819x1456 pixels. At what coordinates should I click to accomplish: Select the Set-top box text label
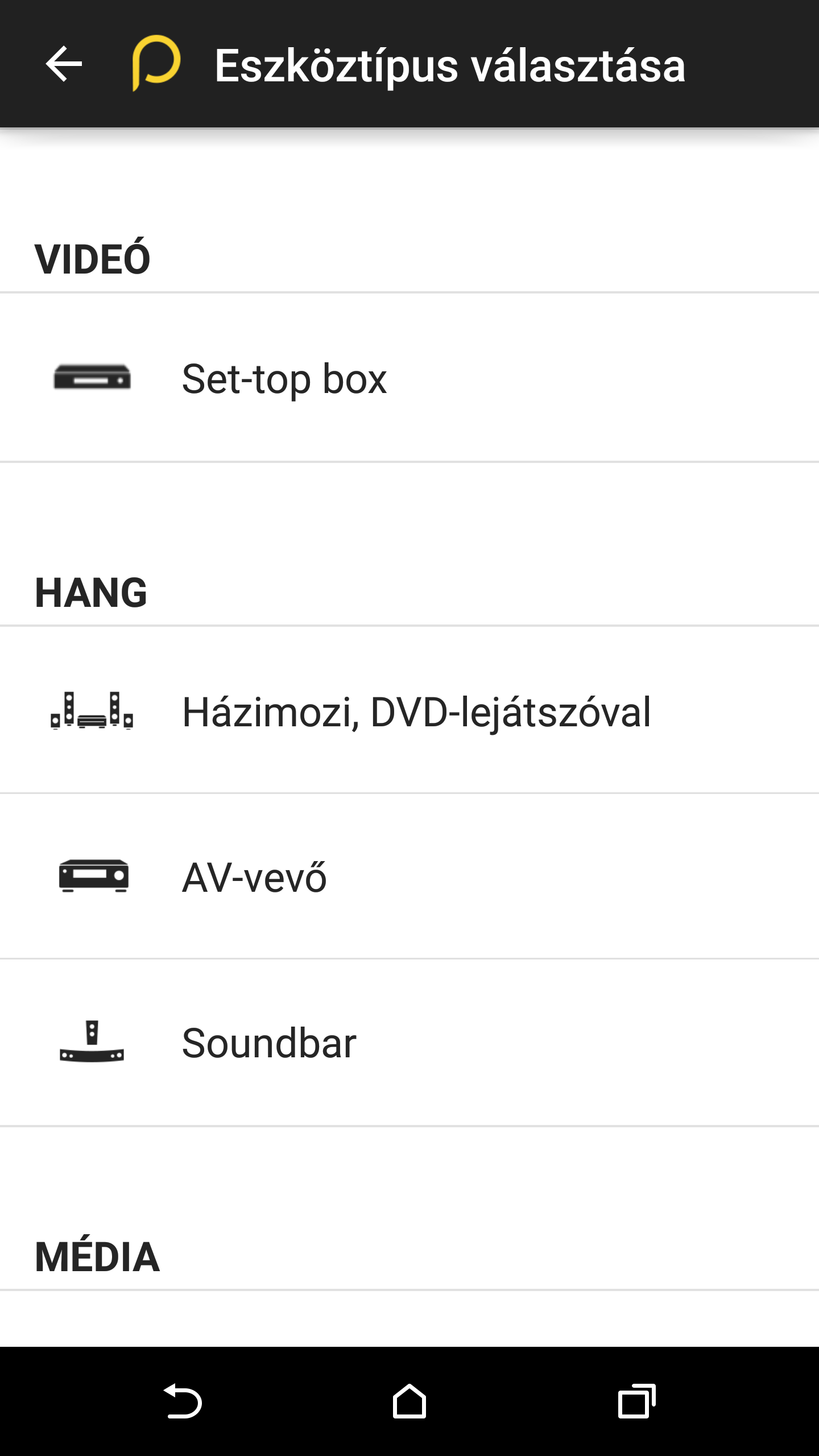pyautogui.click(x=284, y=379)
